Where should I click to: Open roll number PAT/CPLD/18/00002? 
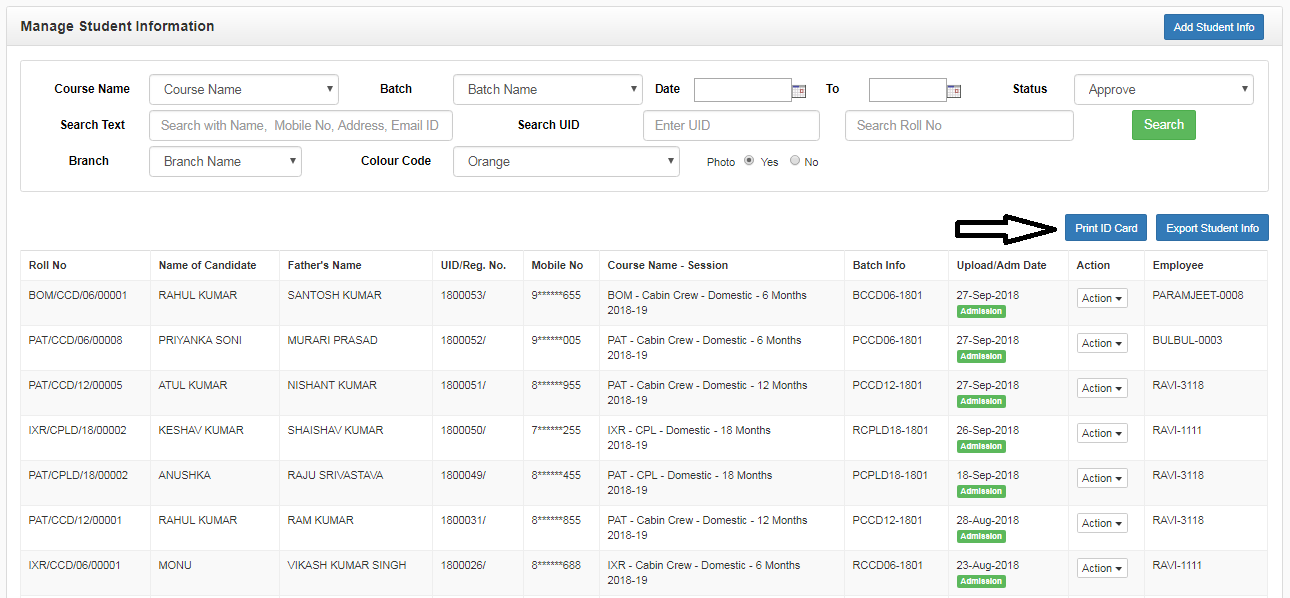[78, 475]
